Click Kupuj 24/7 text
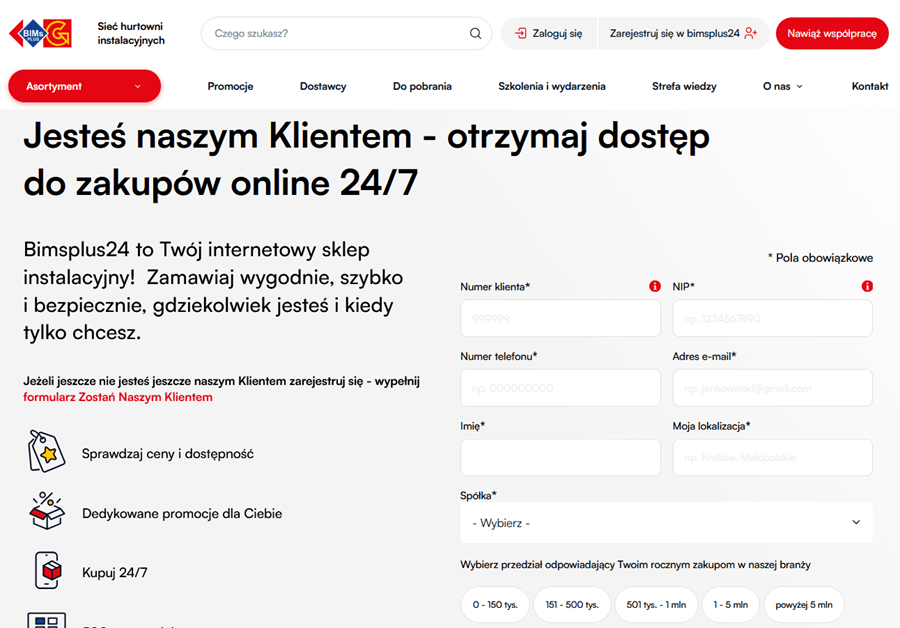900x628 pixels. pos(115,572)
